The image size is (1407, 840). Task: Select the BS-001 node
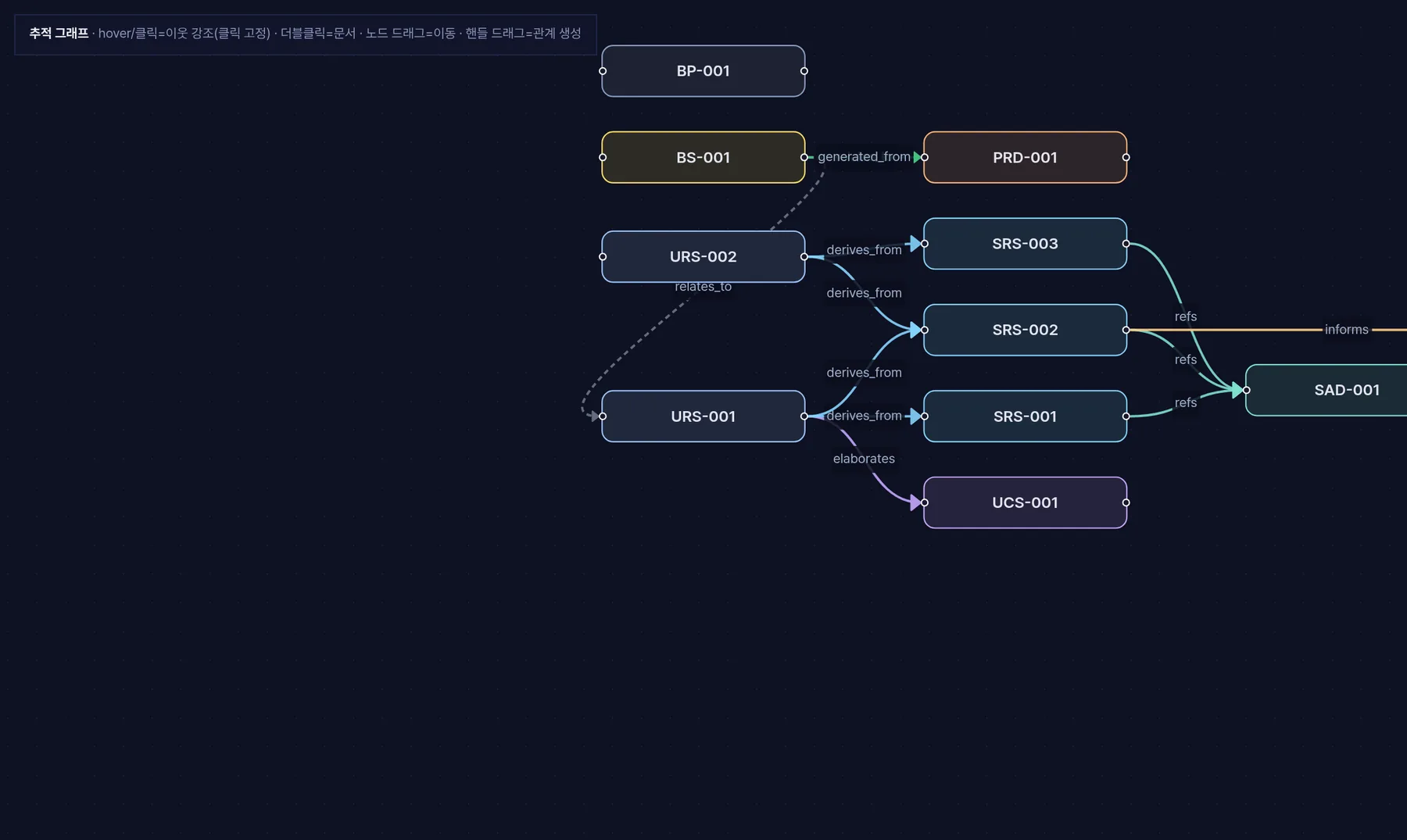pos(703,157)
